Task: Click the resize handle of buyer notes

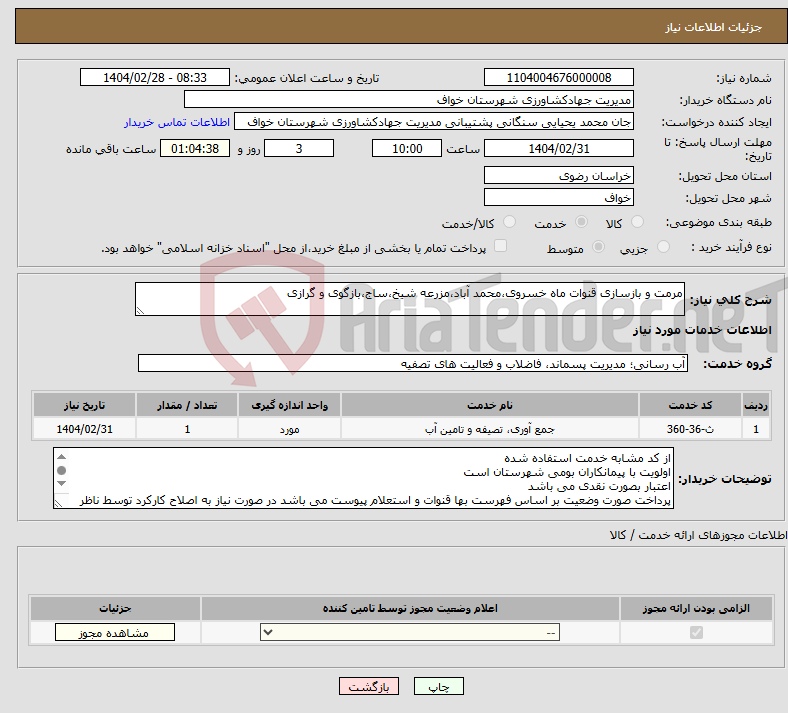Action: tap(58, 503)
